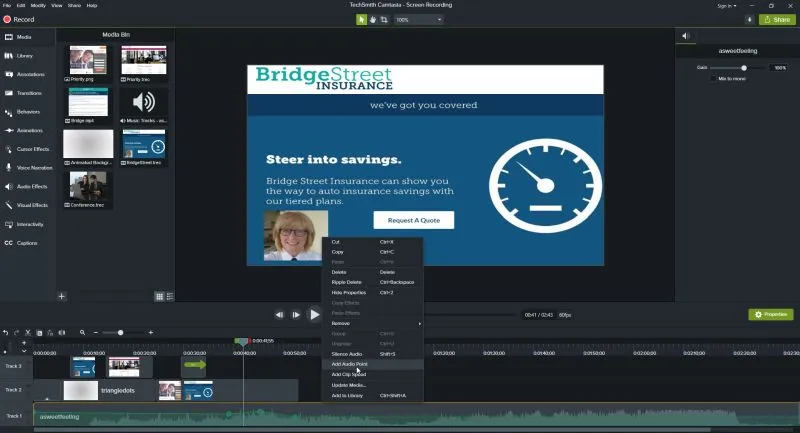
Task: Open the Interactivity tab
Action: pos(28,224)
